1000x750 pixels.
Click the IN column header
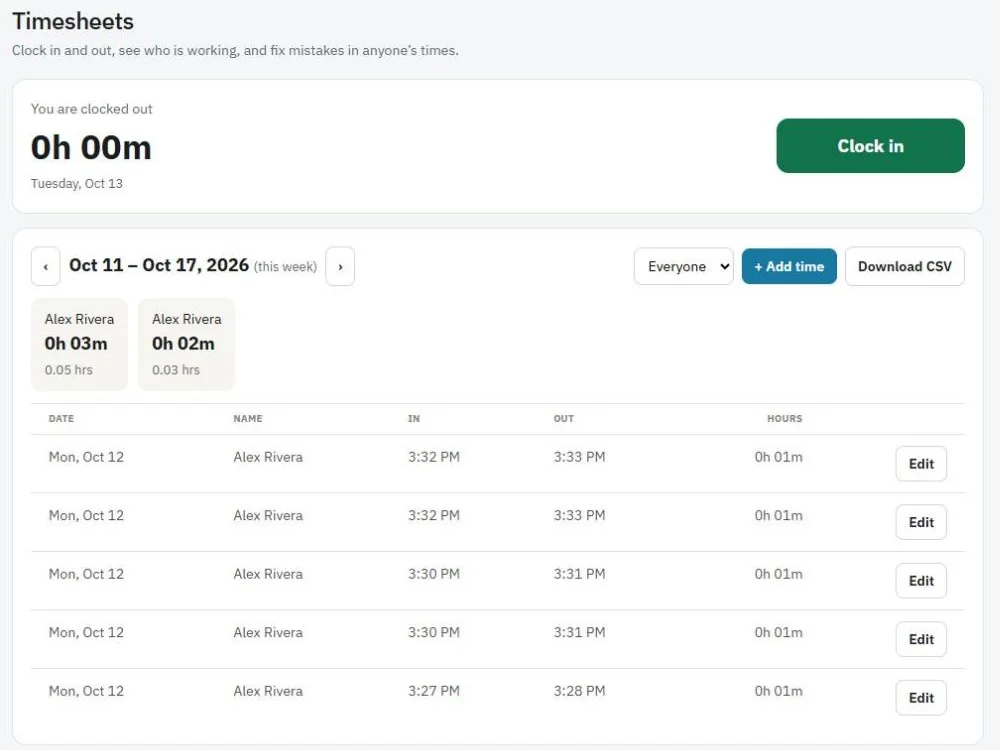414,418
